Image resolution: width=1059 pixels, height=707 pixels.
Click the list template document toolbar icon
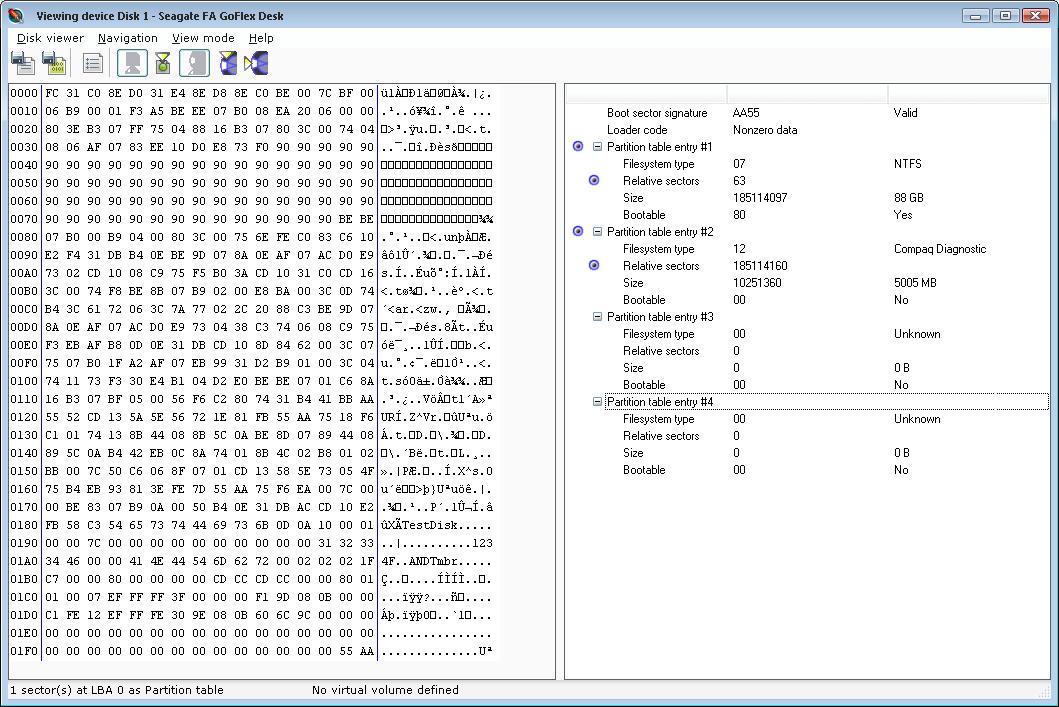pyautogui.click(x=93, y=63)
